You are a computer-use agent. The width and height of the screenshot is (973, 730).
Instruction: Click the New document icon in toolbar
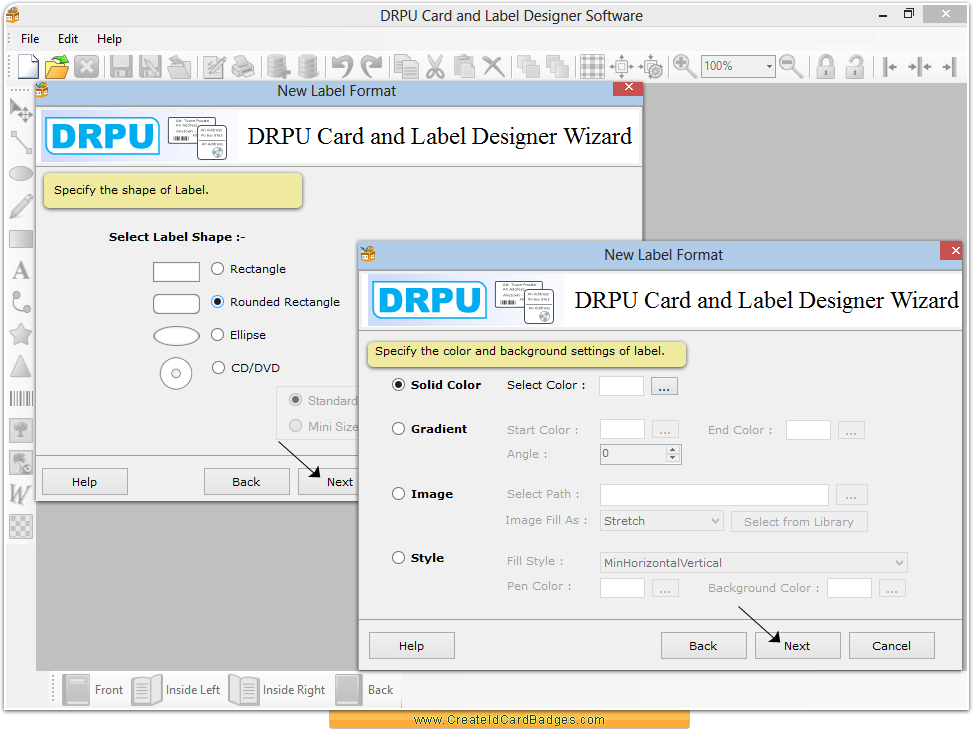coord(28,66)
